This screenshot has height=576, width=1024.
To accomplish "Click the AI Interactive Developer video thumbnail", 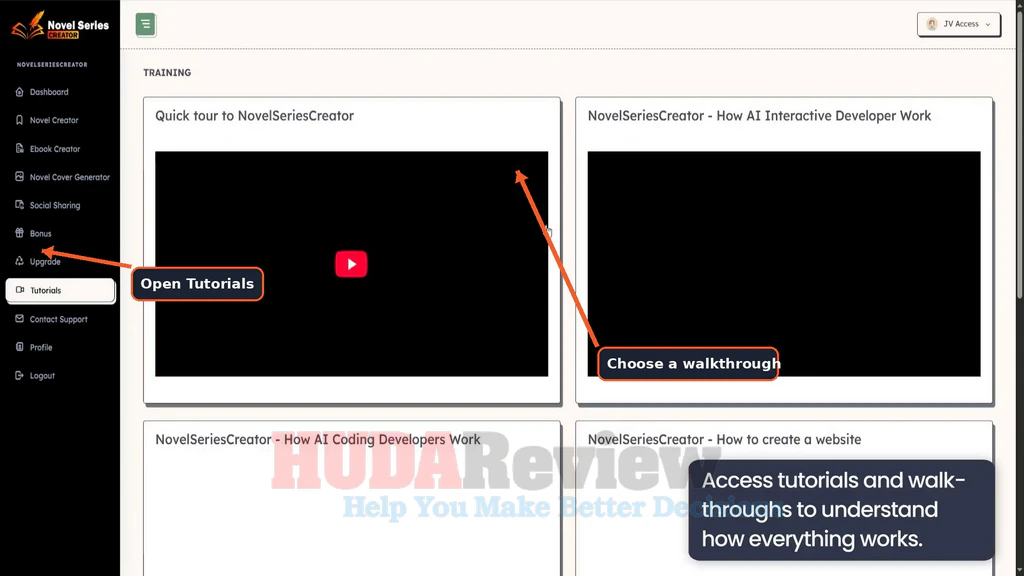I will [x=784, y=264].
